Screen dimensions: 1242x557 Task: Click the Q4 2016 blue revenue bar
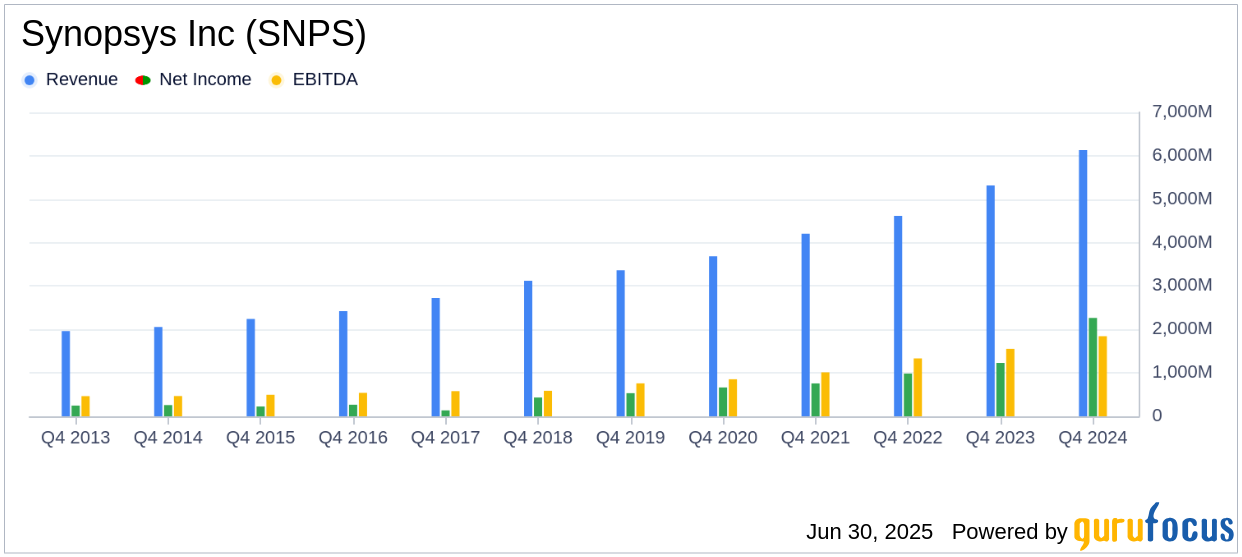343,364
